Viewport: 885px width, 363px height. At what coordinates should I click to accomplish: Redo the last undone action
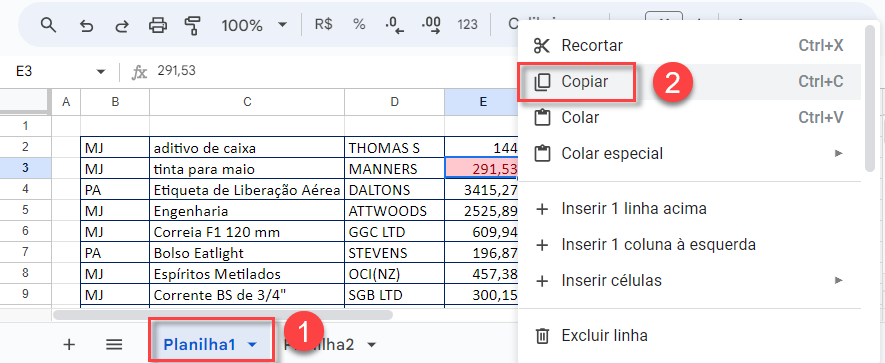(x=121, y=25)
